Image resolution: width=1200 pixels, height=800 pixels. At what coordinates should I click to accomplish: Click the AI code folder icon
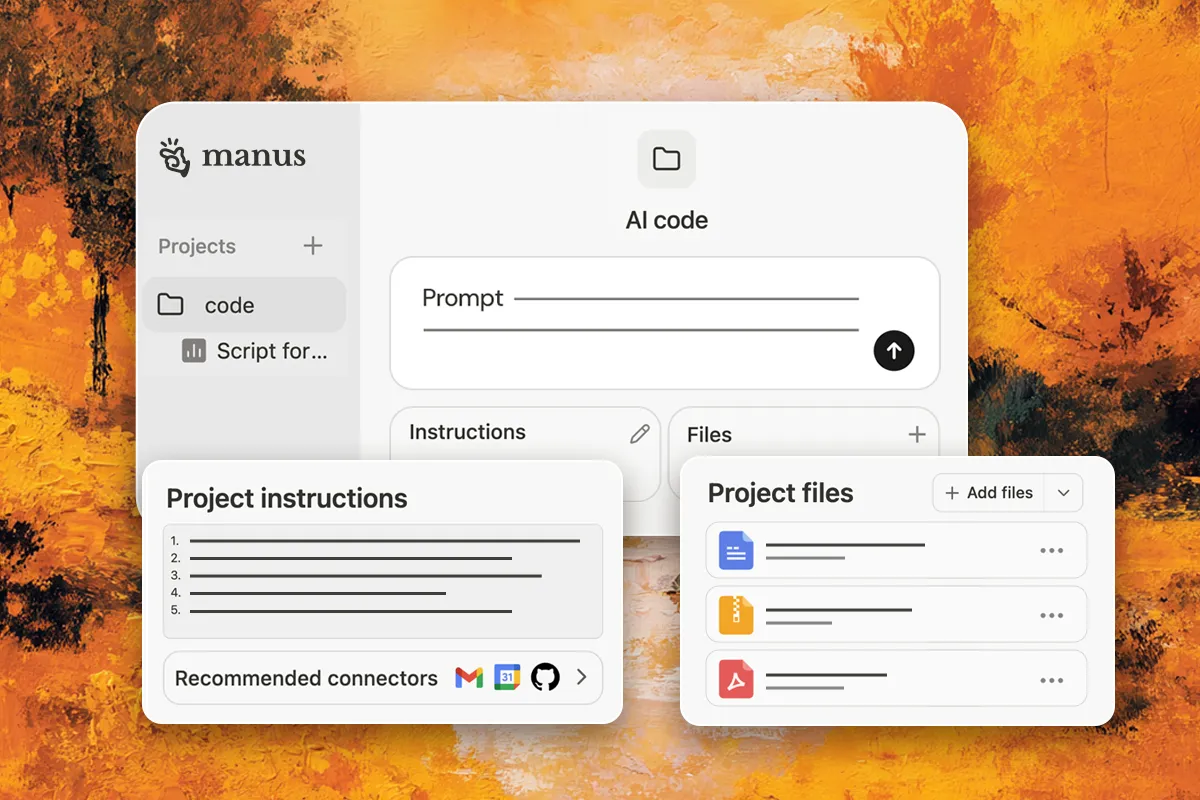666,159
